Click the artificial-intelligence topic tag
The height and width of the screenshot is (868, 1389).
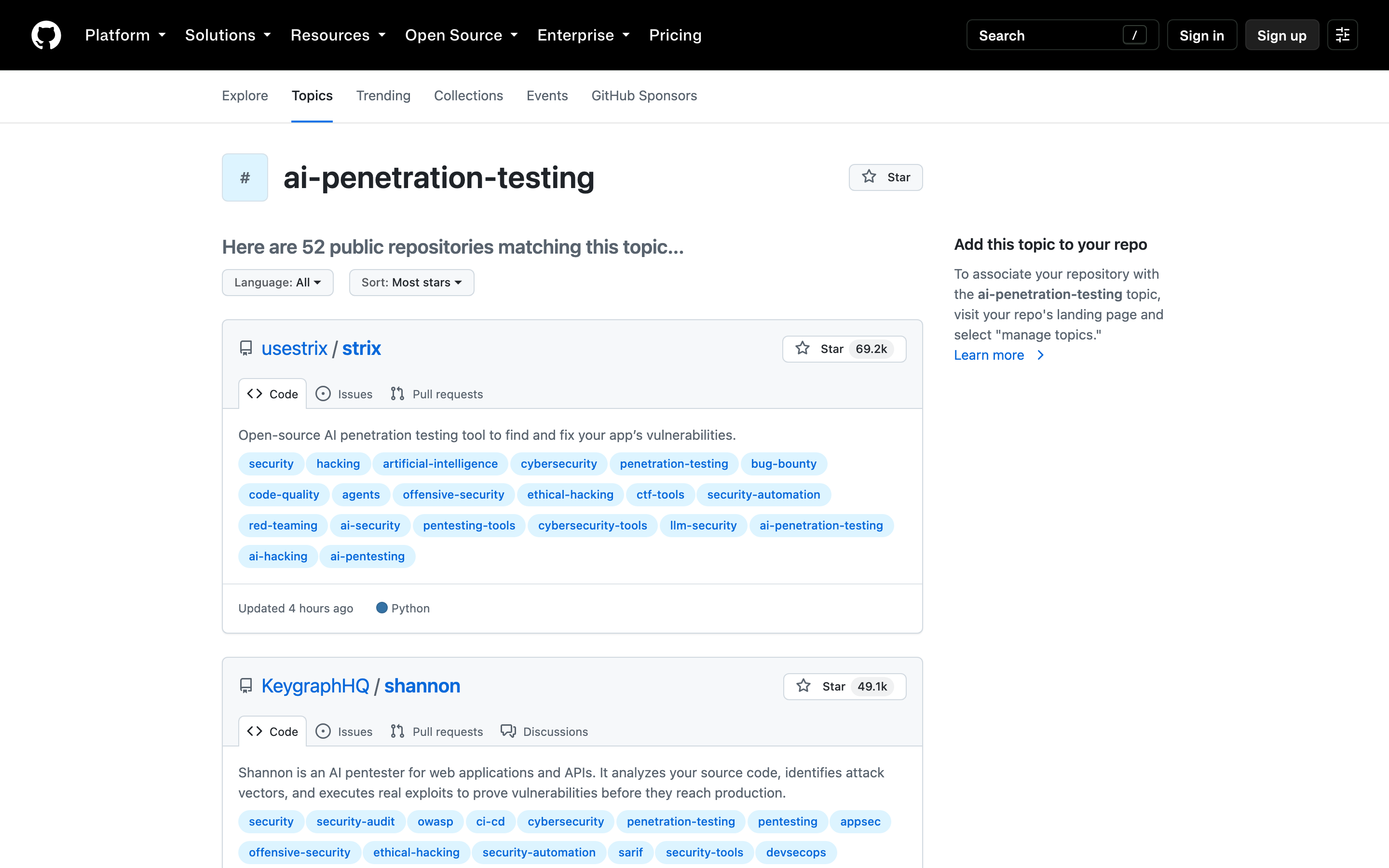point(440,464)
